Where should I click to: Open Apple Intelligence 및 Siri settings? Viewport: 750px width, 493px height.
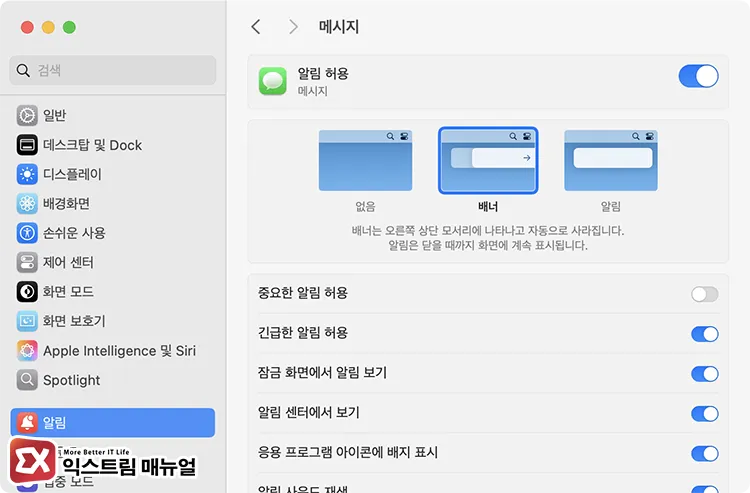(112, 351)
